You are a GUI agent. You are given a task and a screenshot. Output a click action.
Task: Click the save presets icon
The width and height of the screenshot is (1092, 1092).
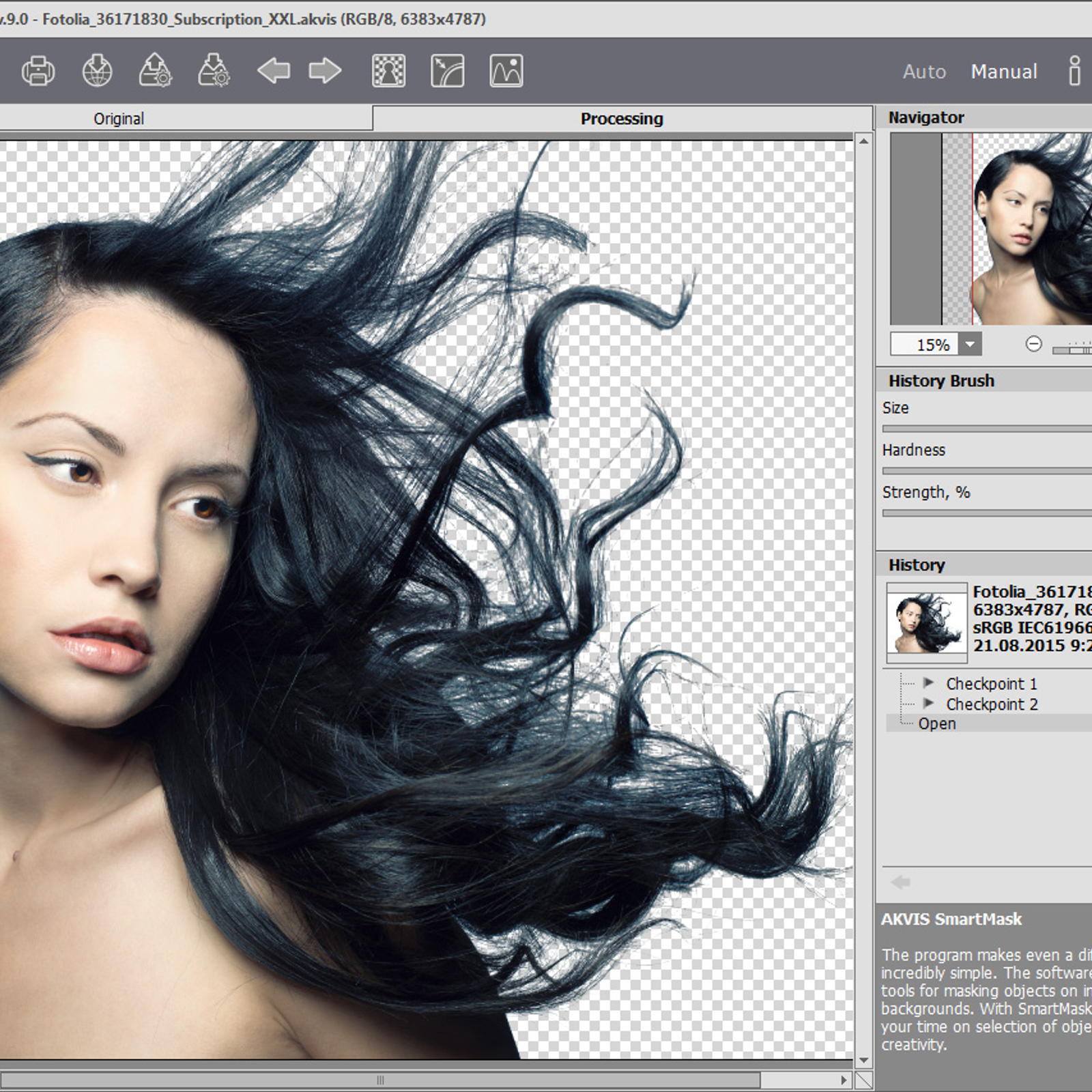pos(214,70)
